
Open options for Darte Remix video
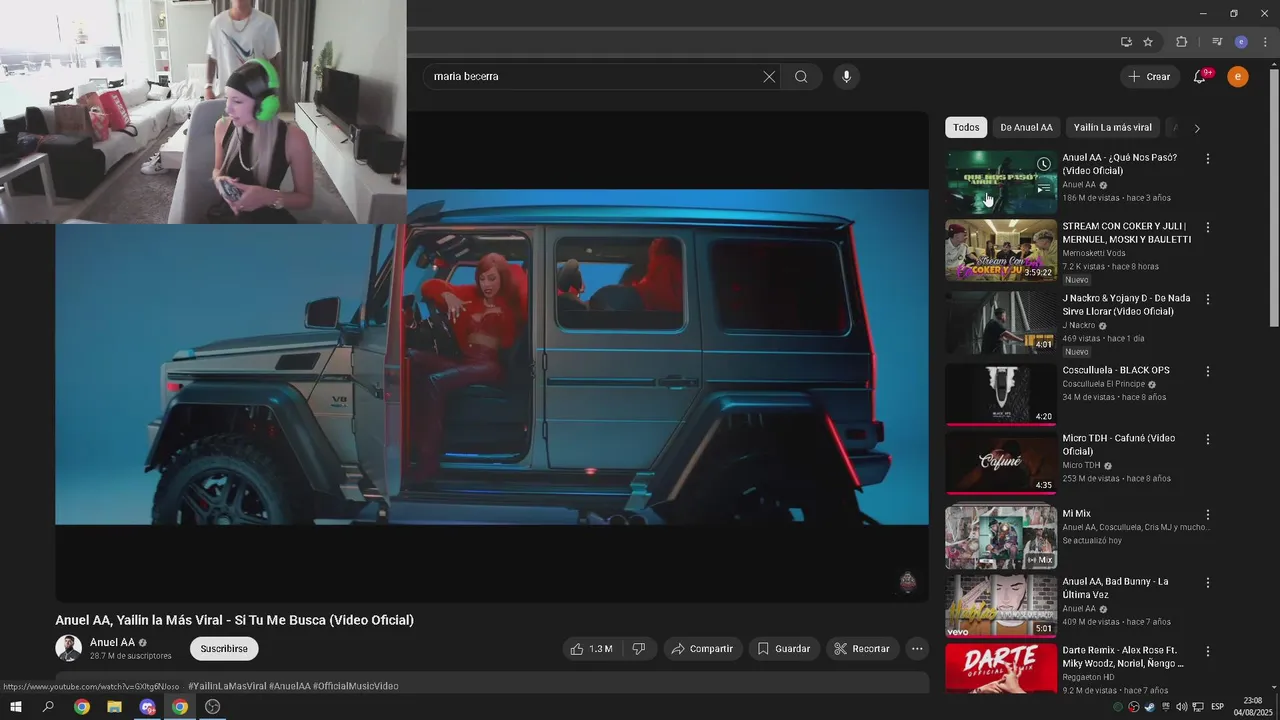pyautogui.click(x=1208, y=651)
